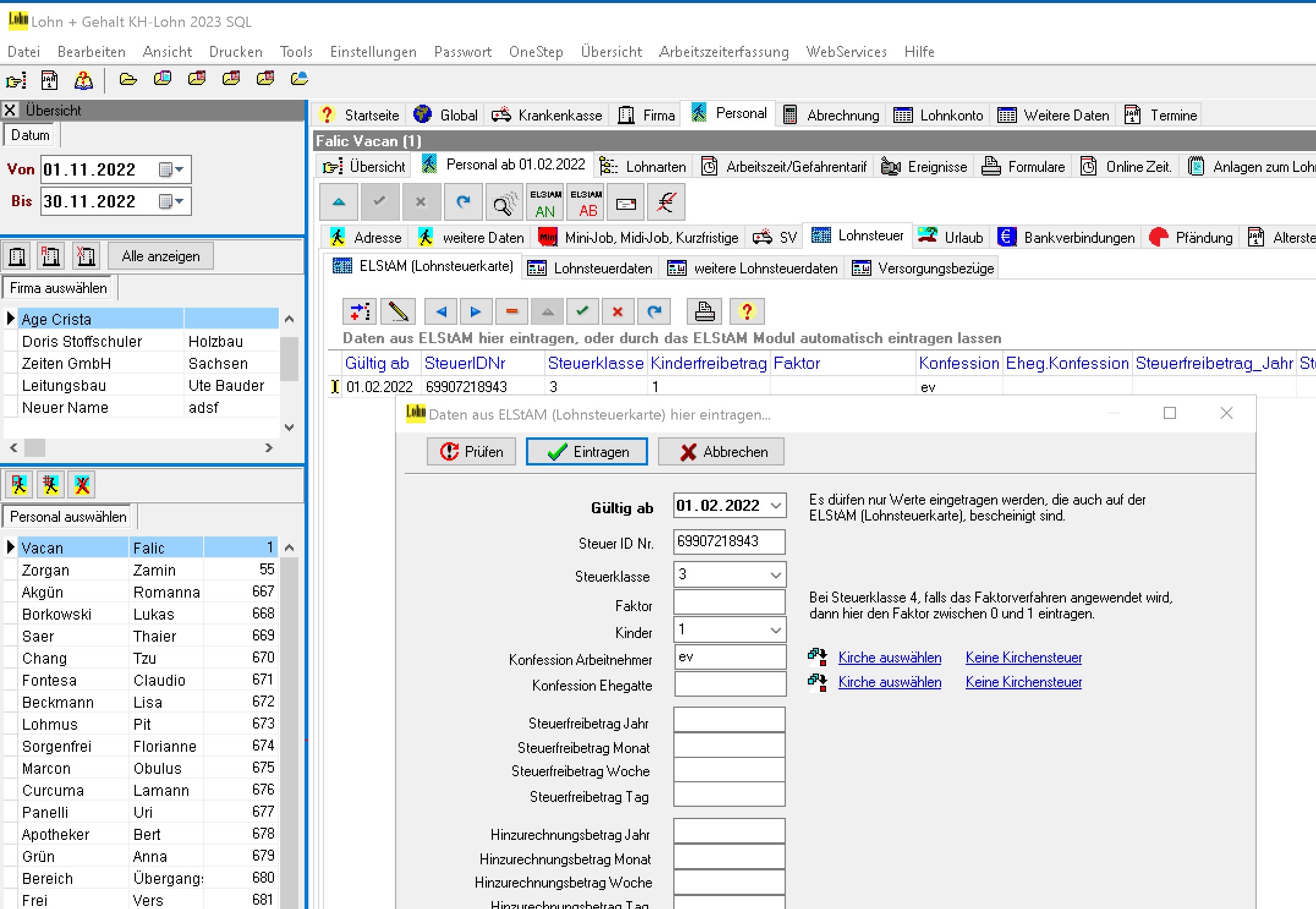Click the printer icon in ELStAM grid toolbar
The height and width of the screenshot is (909, 1316).
point(704,312)
